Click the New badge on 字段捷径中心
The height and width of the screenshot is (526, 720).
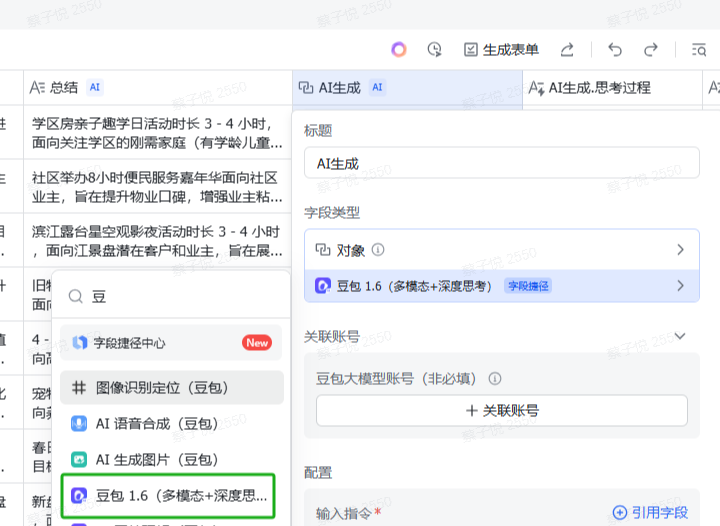click(257, 342)
